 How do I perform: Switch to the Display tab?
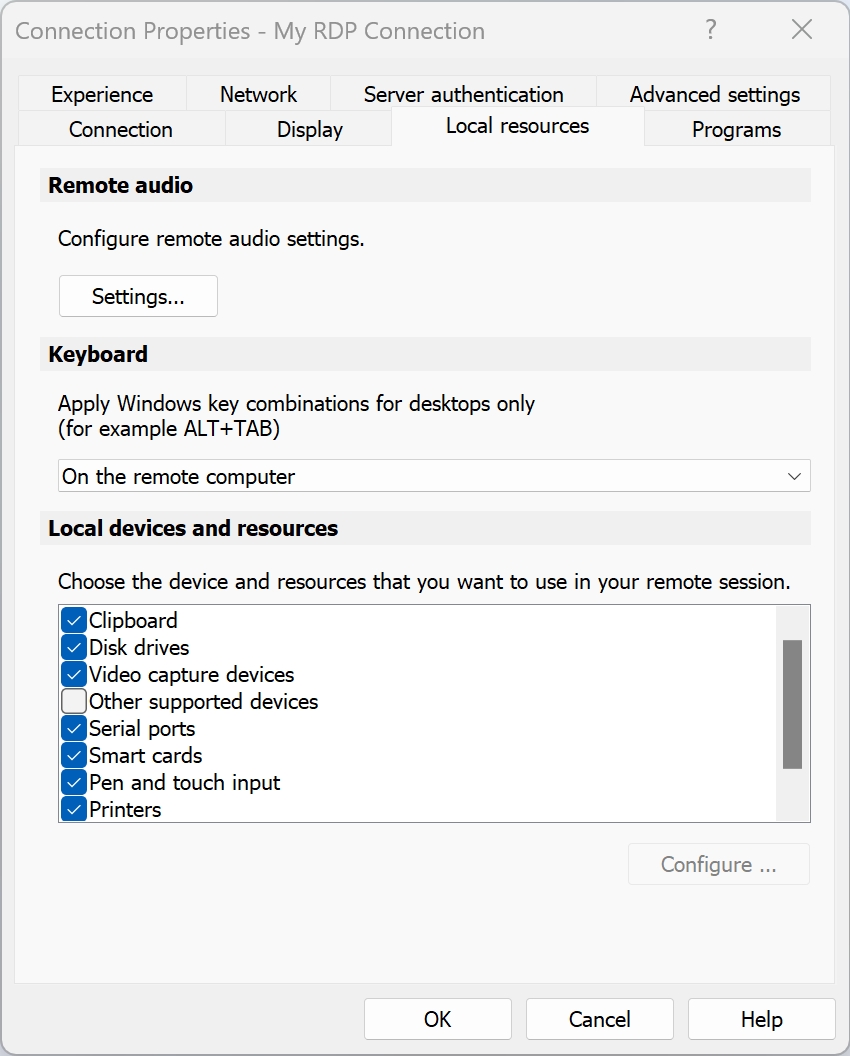pyautogui.click(x=309, y=129)
